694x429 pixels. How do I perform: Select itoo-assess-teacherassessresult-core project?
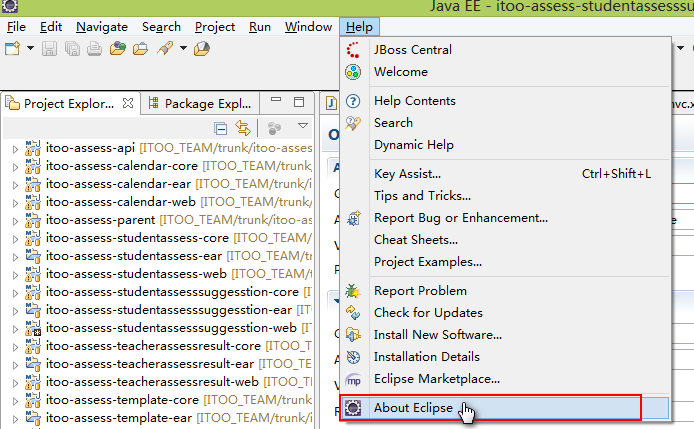[x=153, y=346]
